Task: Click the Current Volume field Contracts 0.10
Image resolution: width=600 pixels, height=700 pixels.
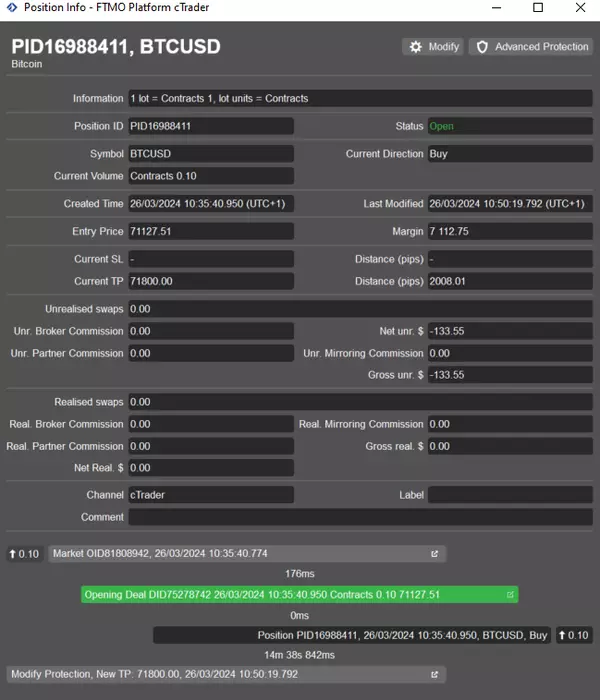Action: (x=211, y=176)
